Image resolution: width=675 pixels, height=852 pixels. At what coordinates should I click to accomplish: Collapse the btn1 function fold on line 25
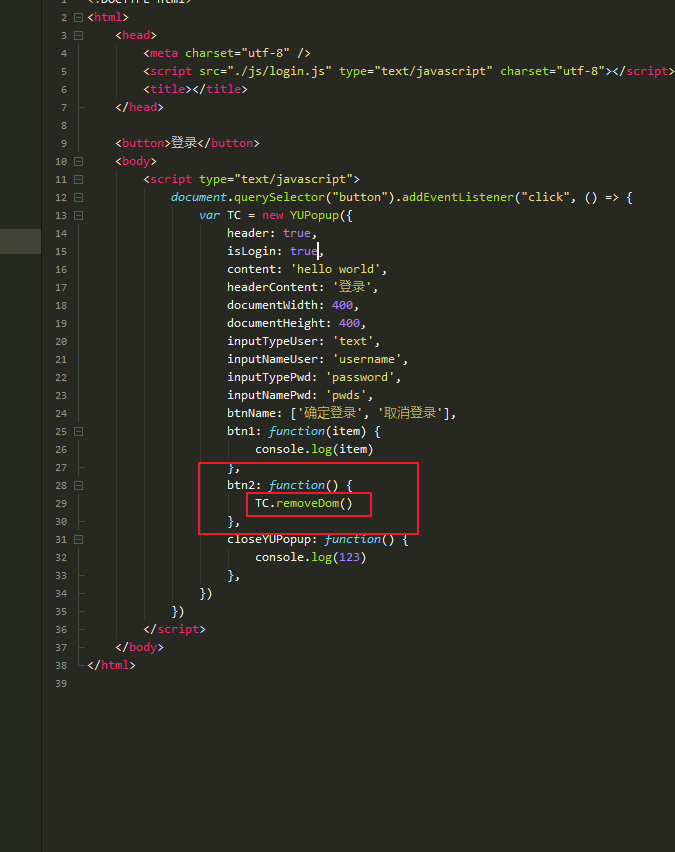[78, 431]
